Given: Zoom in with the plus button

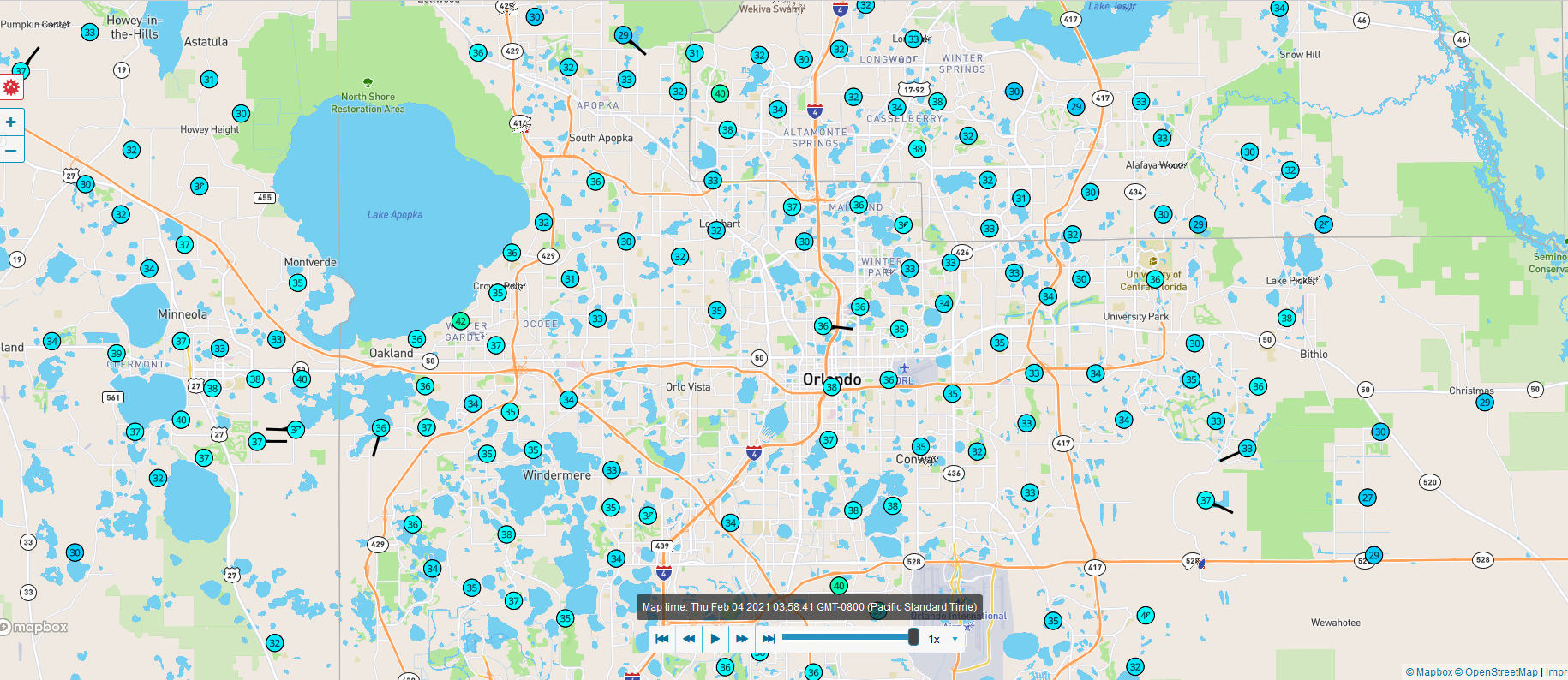Looking at the screenshot, I should [x=11, y=122].
